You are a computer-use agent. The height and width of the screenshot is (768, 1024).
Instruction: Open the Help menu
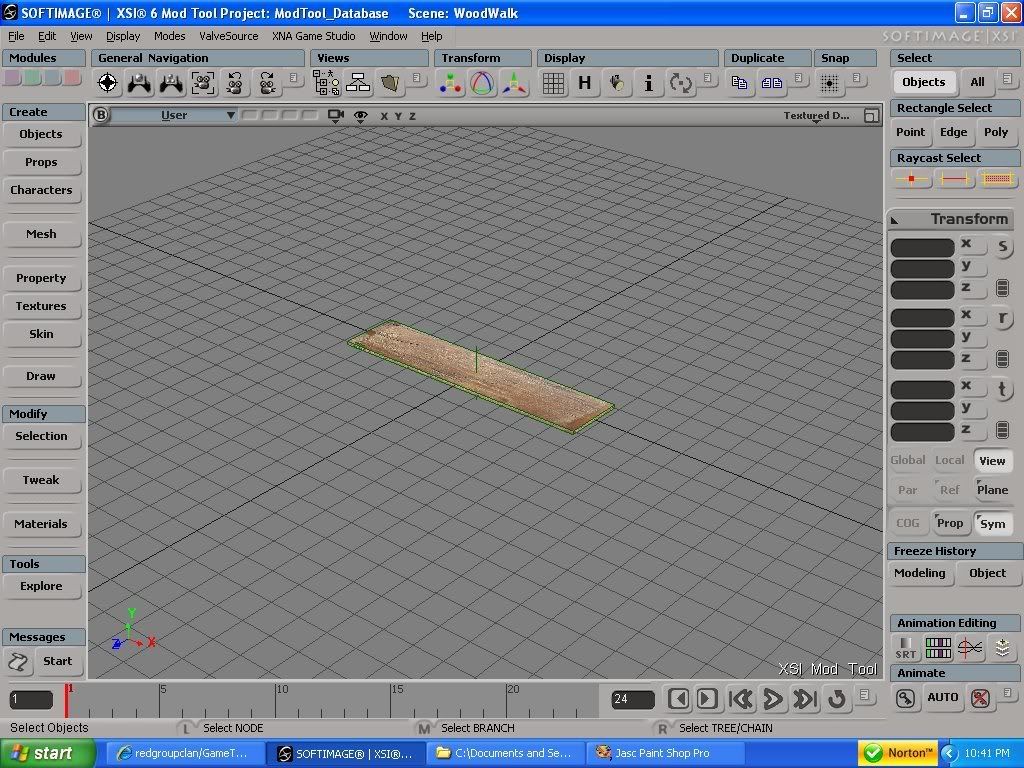point(431,36)
